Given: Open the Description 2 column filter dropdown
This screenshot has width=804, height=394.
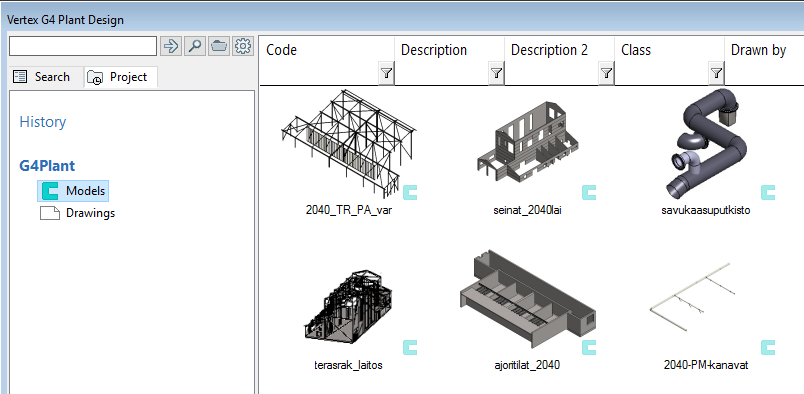Looking at the screenshot, I should (607, 74).
